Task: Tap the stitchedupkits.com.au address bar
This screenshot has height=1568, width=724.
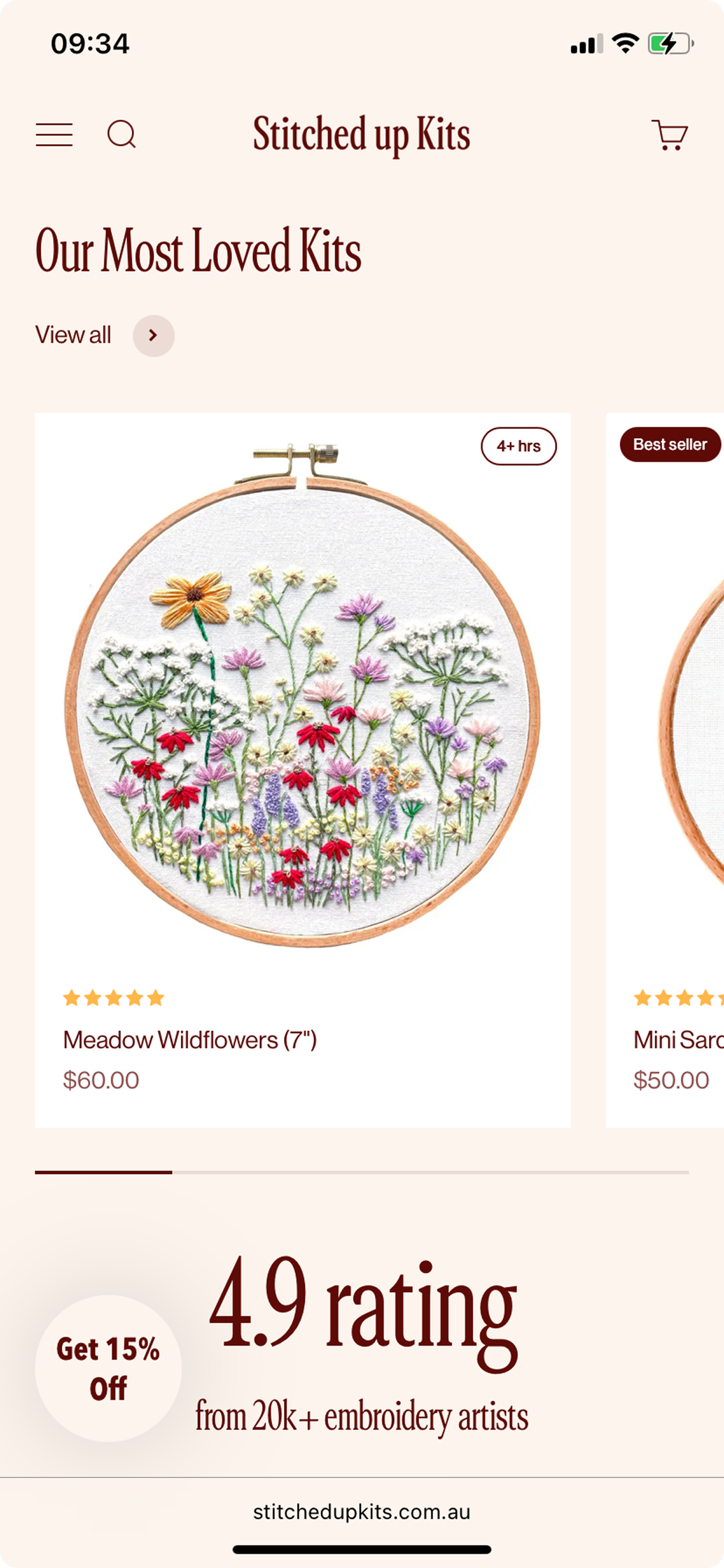Action: [361, 1512]
